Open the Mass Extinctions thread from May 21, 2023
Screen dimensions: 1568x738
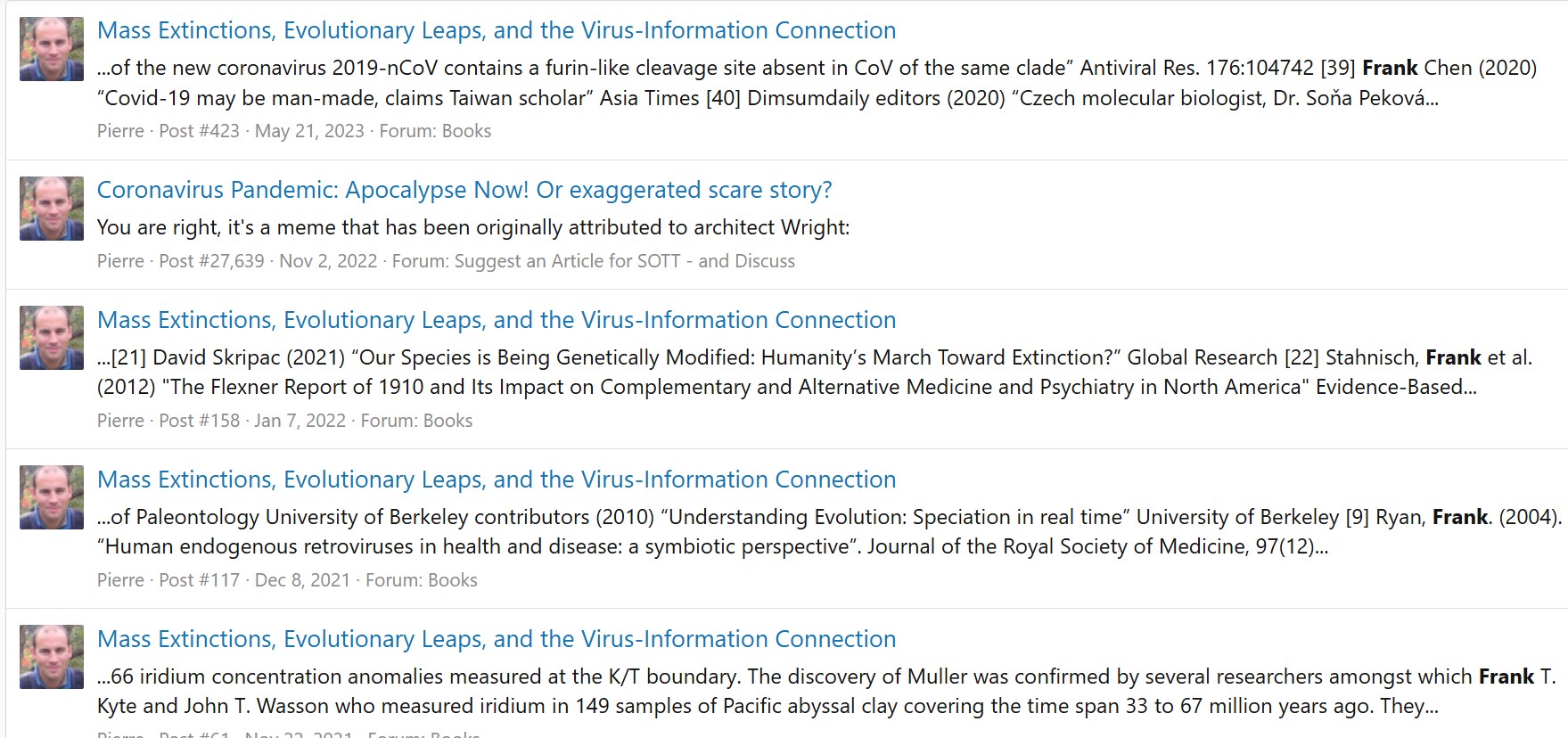tap(496, 30)
